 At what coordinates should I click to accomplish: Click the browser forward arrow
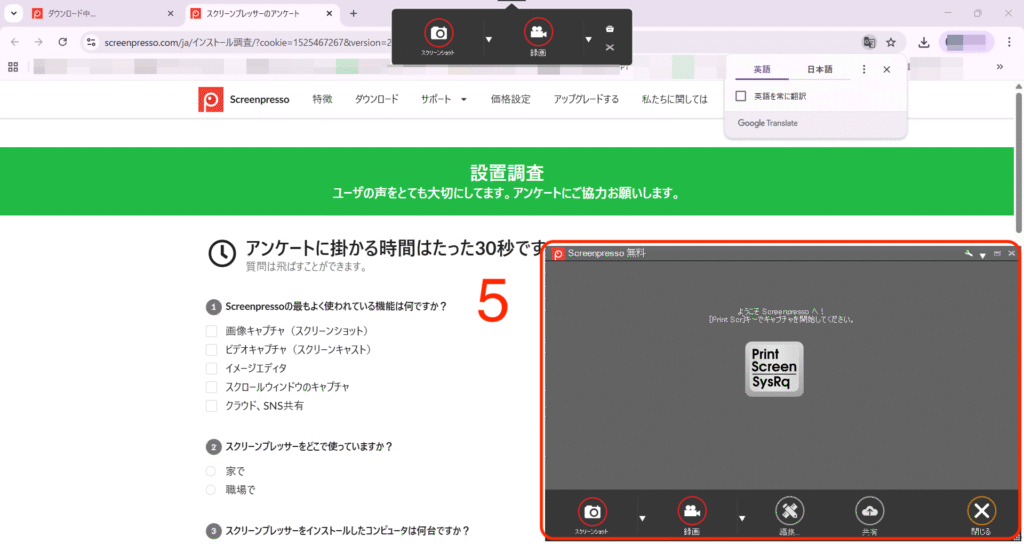[39, 42]
